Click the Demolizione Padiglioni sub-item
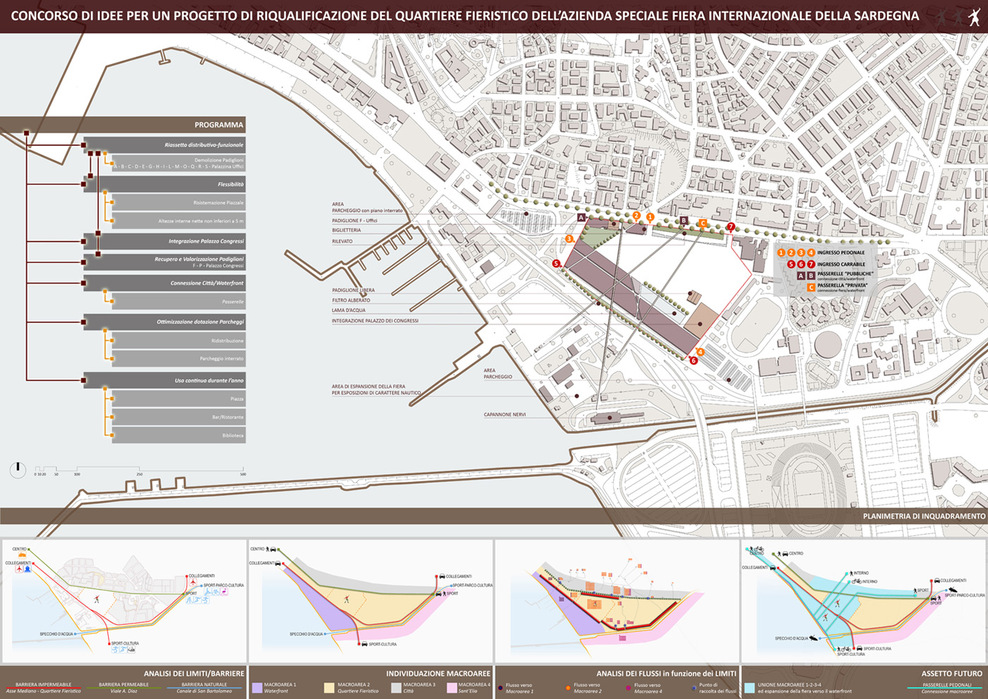Image resolution: width=988 pixels, height=699 pixels. [x=178, y=163]
